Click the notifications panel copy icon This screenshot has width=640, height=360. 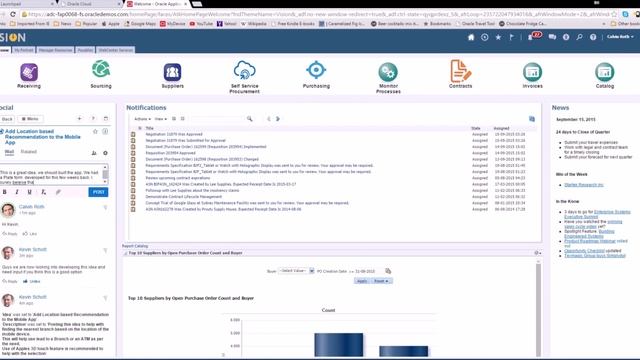532,119
